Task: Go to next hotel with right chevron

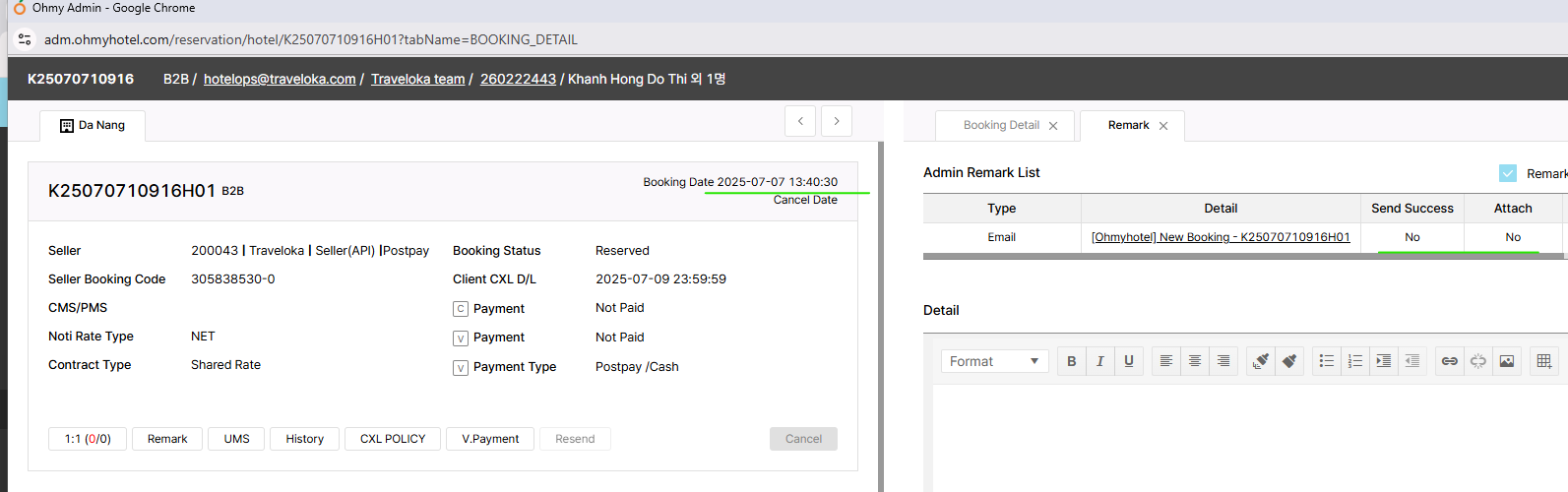Action: tap(837, 121)
